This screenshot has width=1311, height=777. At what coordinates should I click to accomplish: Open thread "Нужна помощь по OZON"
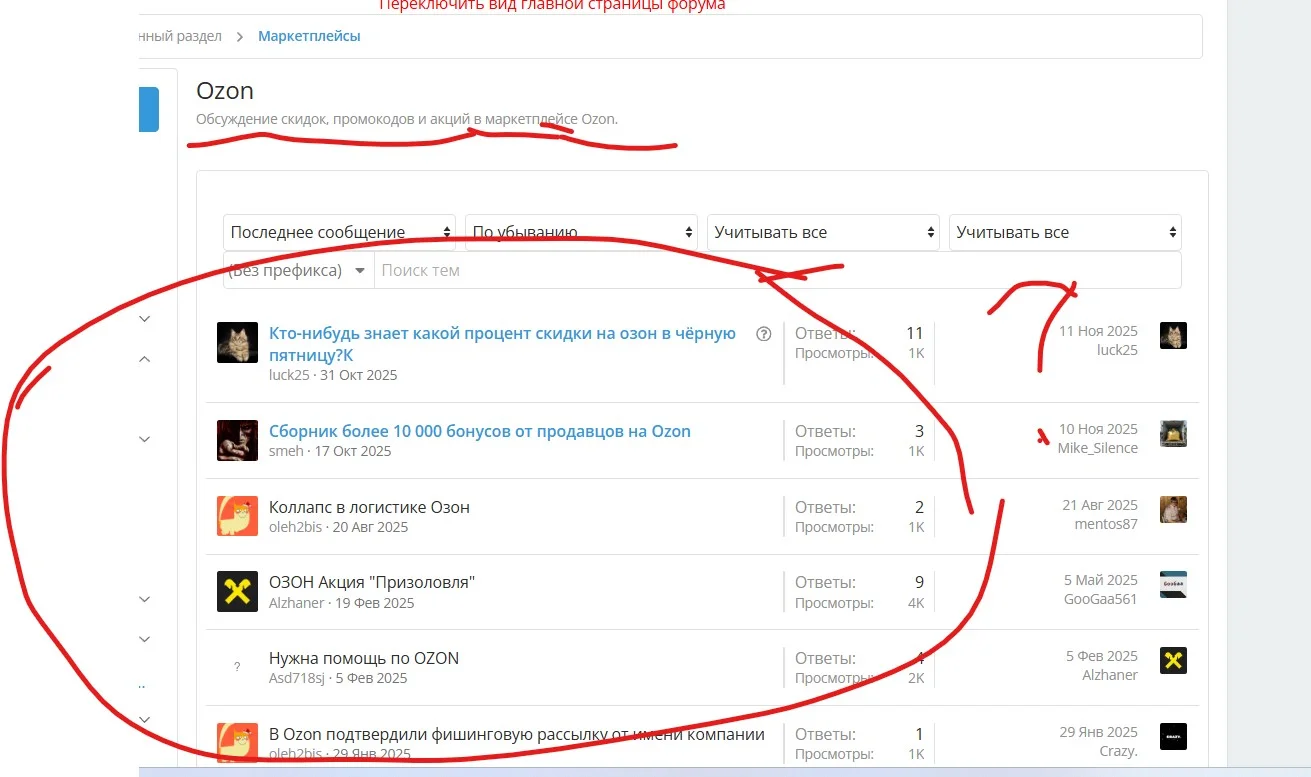click(x=364, y=658)
